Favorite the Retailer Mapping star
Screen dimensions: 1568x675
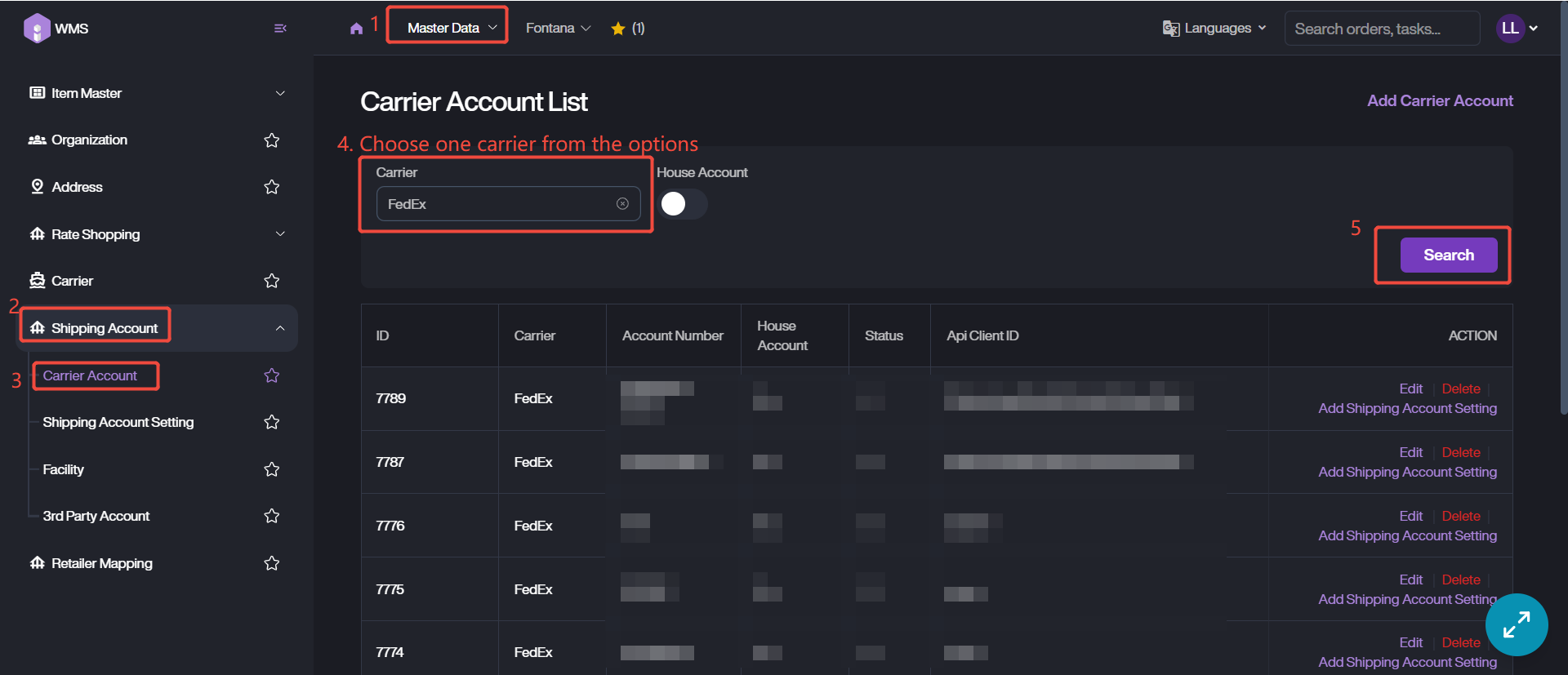coord(272,563)
